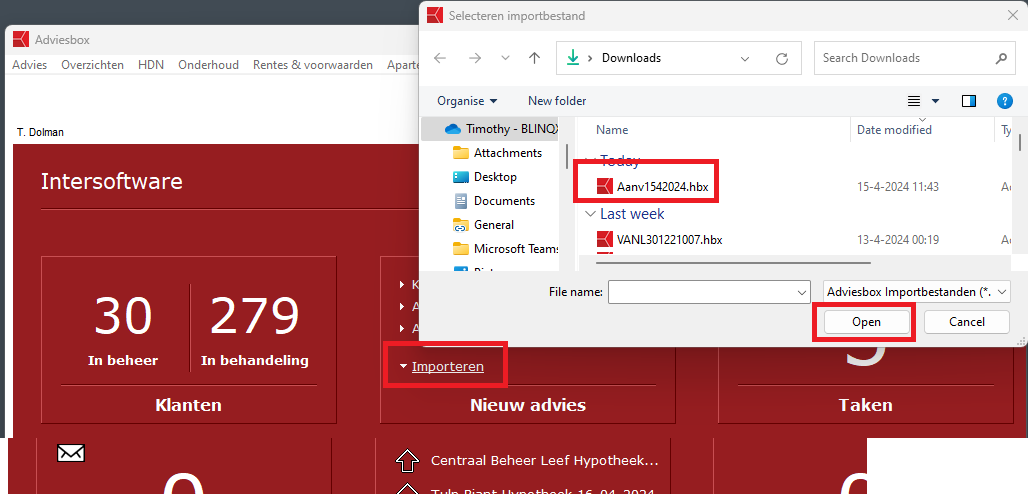Viewport: 1028px width, 494px height.
Task: Click the Back arrow in file dialog
Action: pos(440,58)
